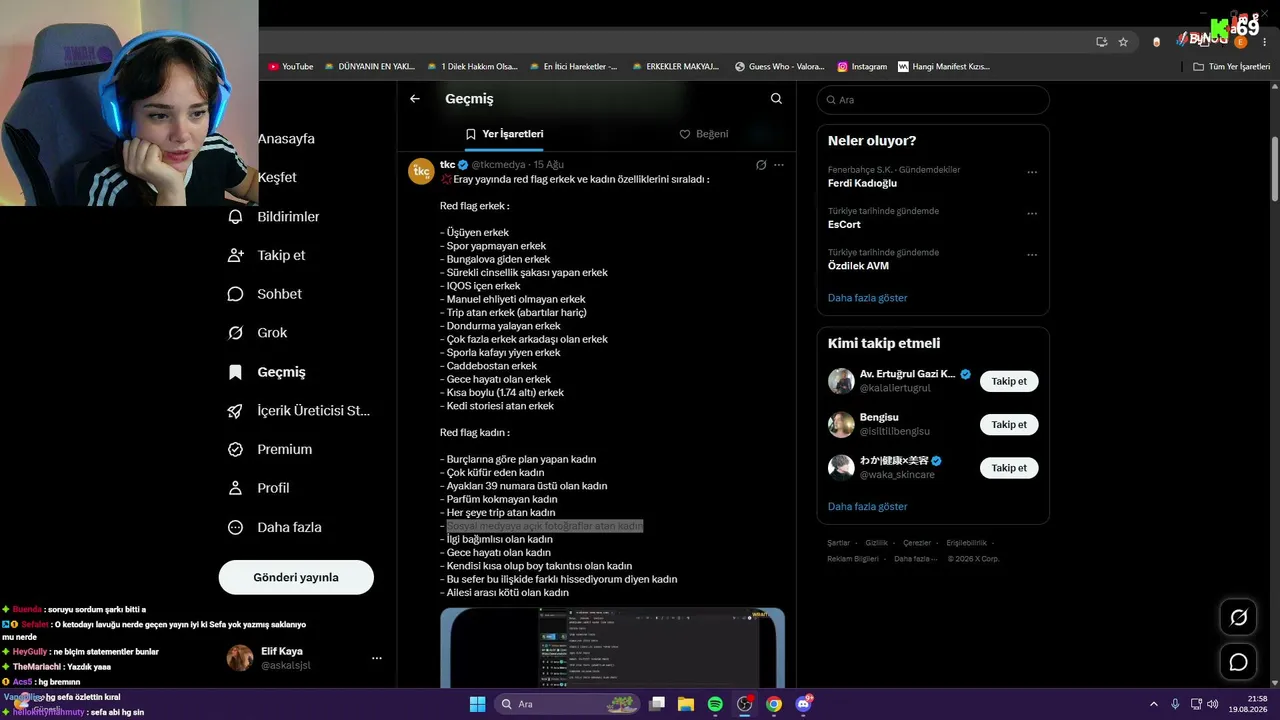The image size is (1280, 720).
Task: Open the En İtici Hareketler bookmark
Action: pyautogui.click(x=573, y=67)
